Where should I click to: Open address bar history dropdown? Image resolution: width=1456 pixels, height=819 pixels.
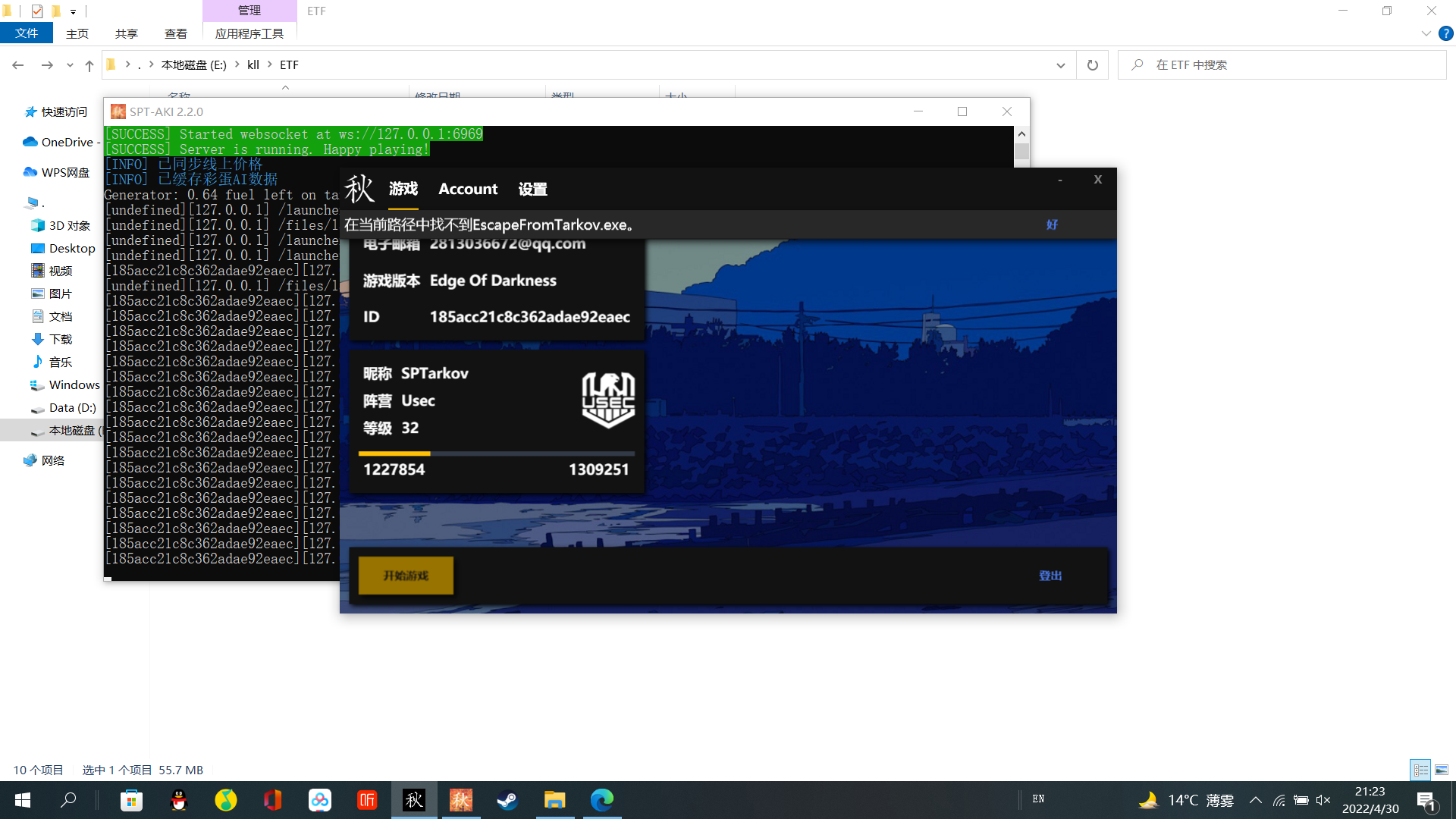tap(1061, 65)
